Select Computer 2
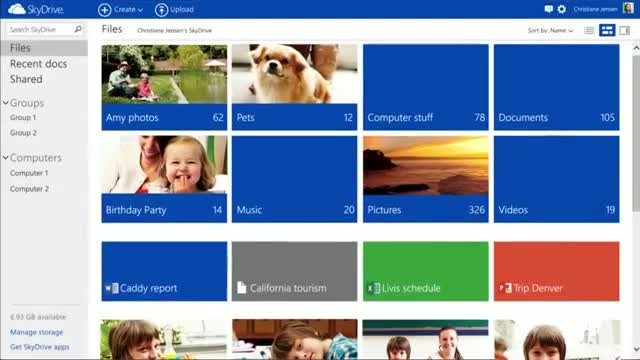The width and height of the screenshot is (640, 360). click(29, 189)
